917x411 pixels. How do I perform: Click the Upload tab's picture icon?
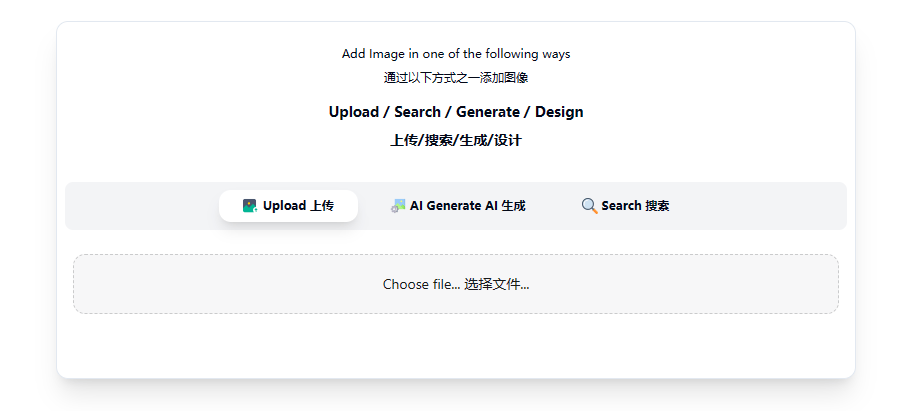click(x=250, y=206)
